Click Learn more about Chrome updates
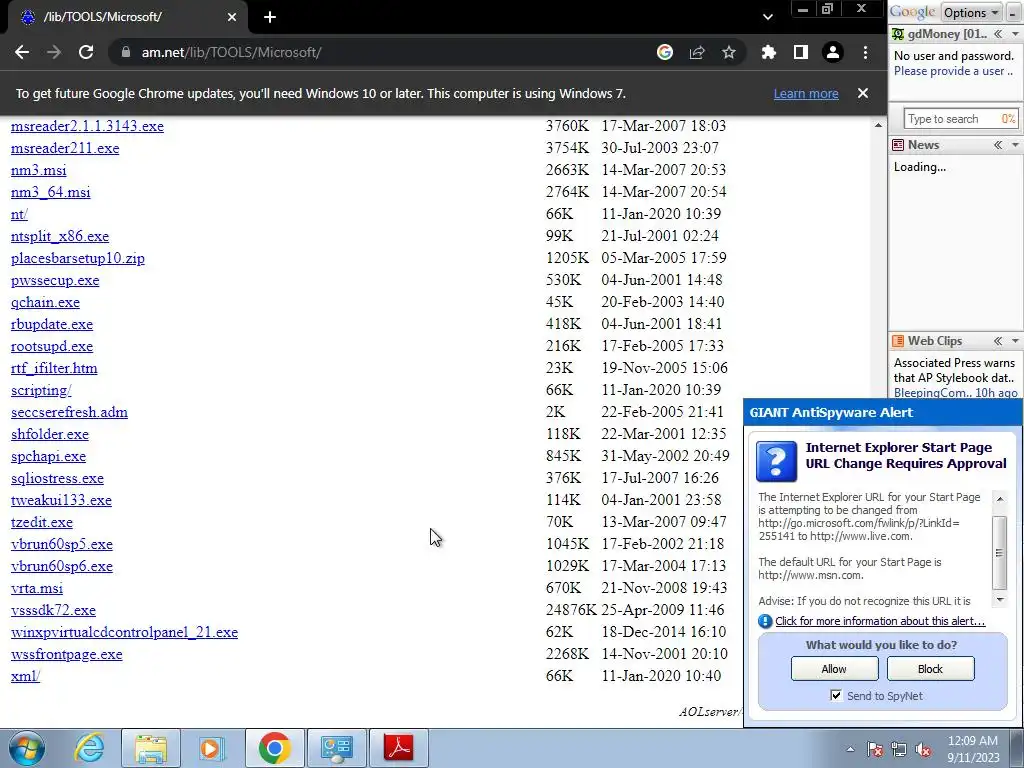This screenshot has width=1024, height=768. coord(806,93)
